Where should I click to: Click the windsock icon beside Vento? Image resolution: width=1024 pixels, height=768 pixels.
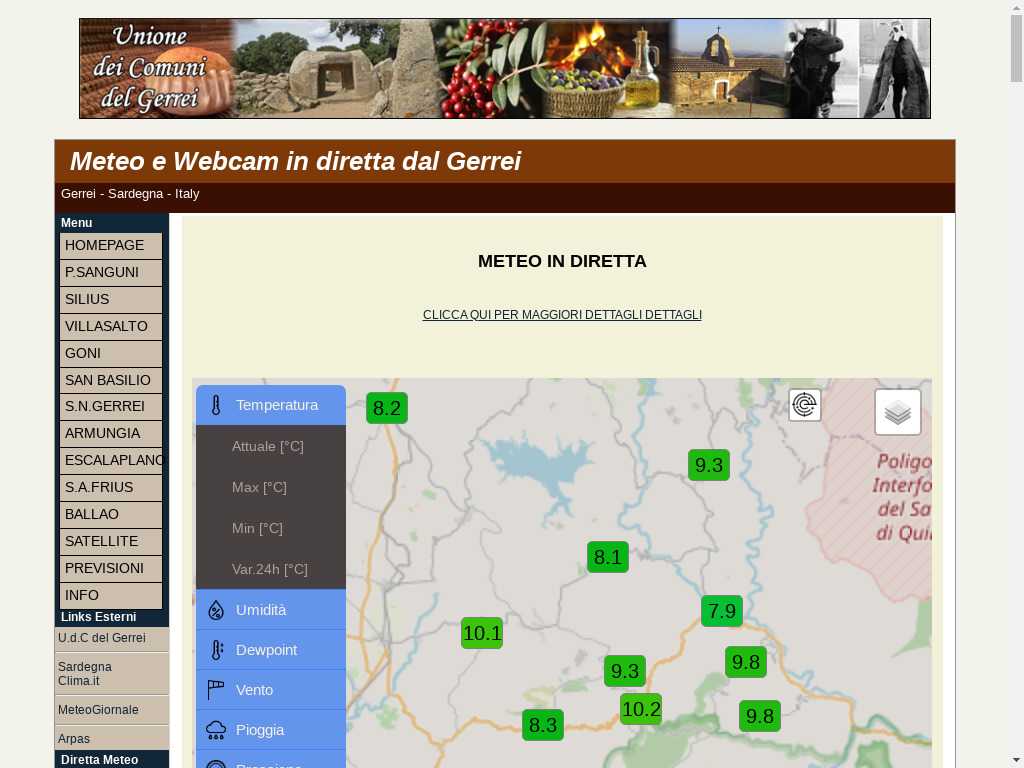tap(216, 690)
